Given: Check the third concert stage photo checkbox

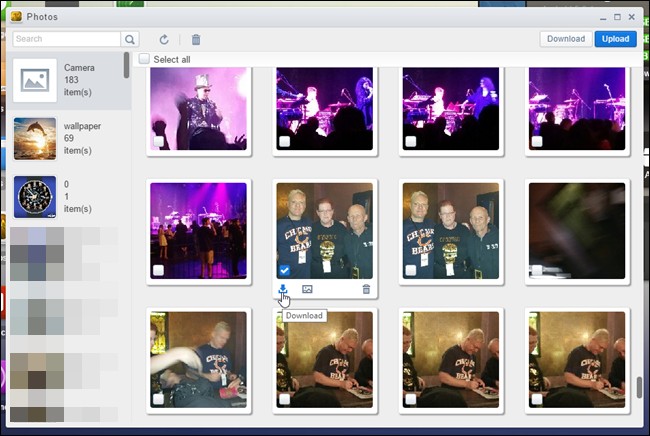Looking at the screenshot, I should (x=411, y=142).
